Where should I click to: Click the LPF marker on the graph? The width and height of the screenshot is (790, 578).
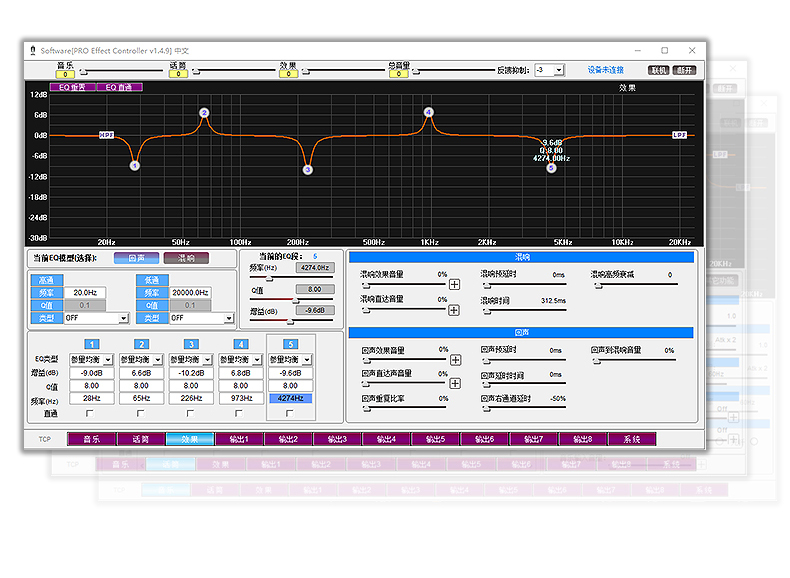point(680,135)
